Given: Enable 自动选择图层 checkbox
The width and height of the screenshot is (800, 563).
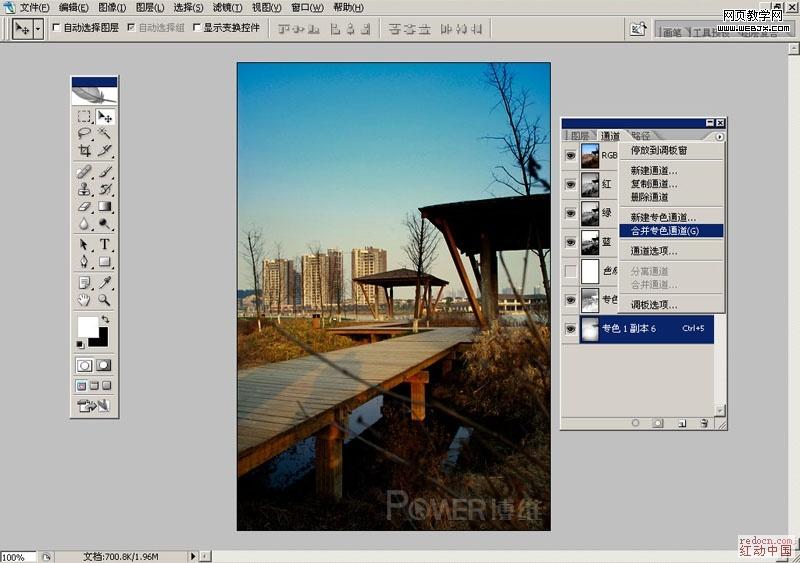Looking at the screenshot, I should point(57,28).
